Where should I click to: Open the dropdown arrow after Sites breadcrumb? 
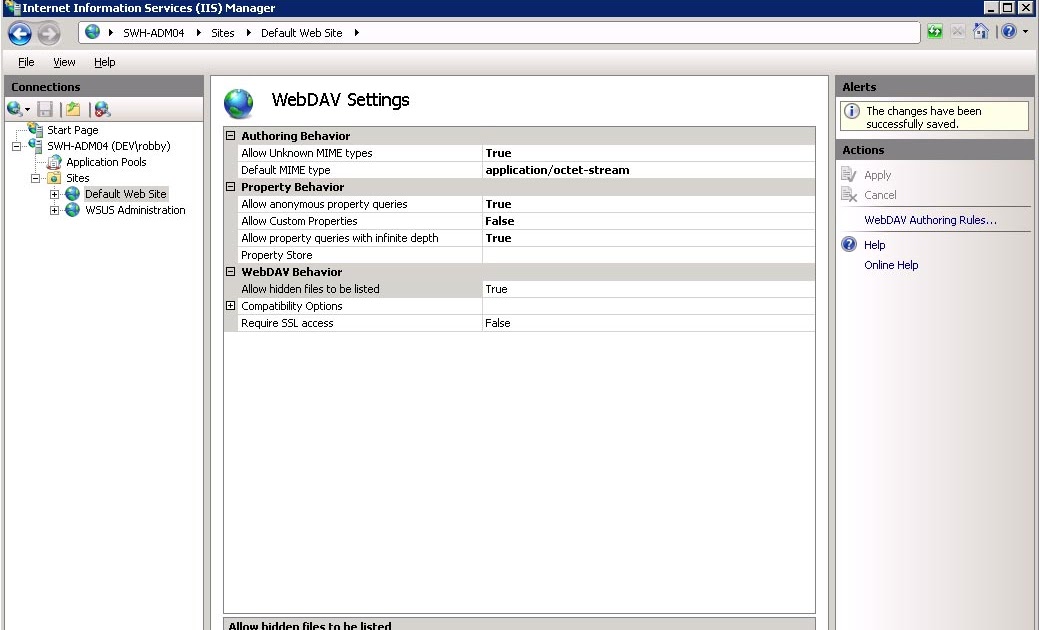[x=248, y=32]
